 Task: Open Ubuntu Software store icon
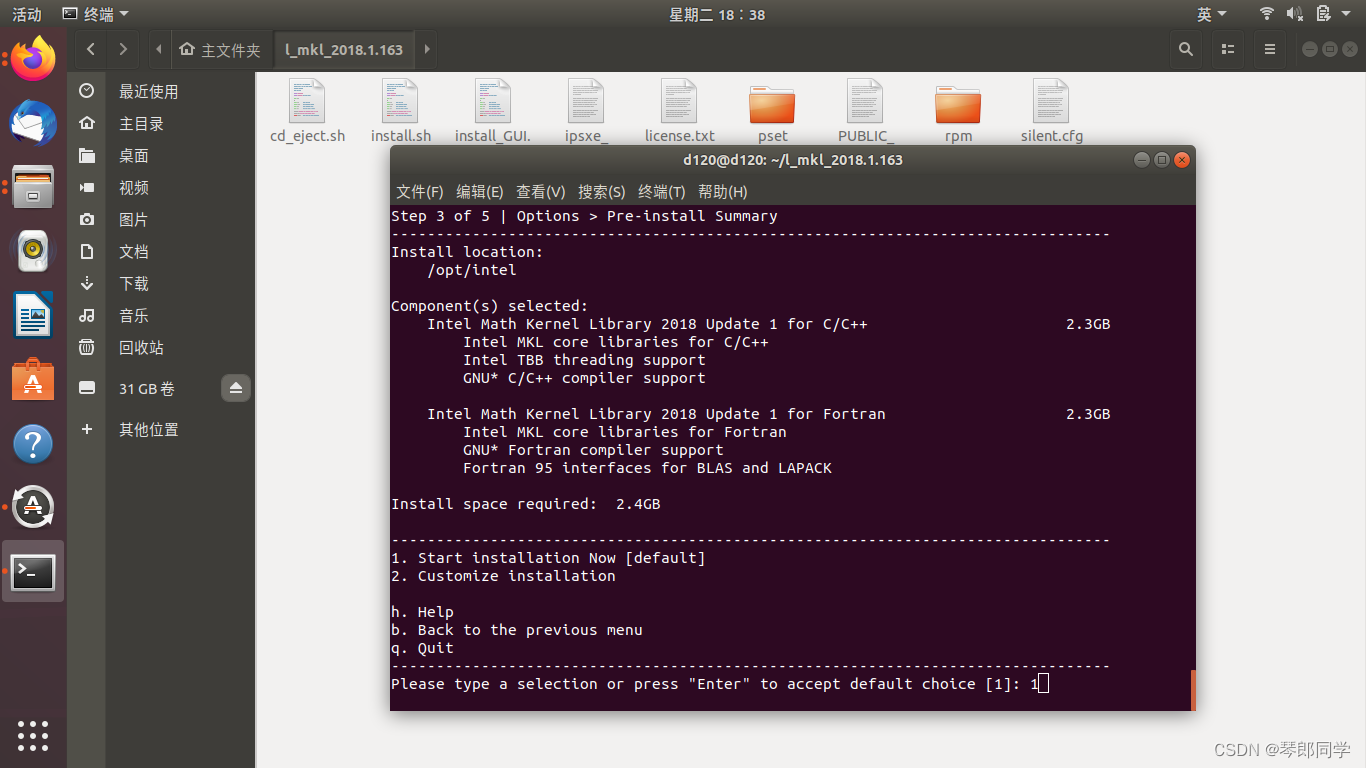pos(33,380)
